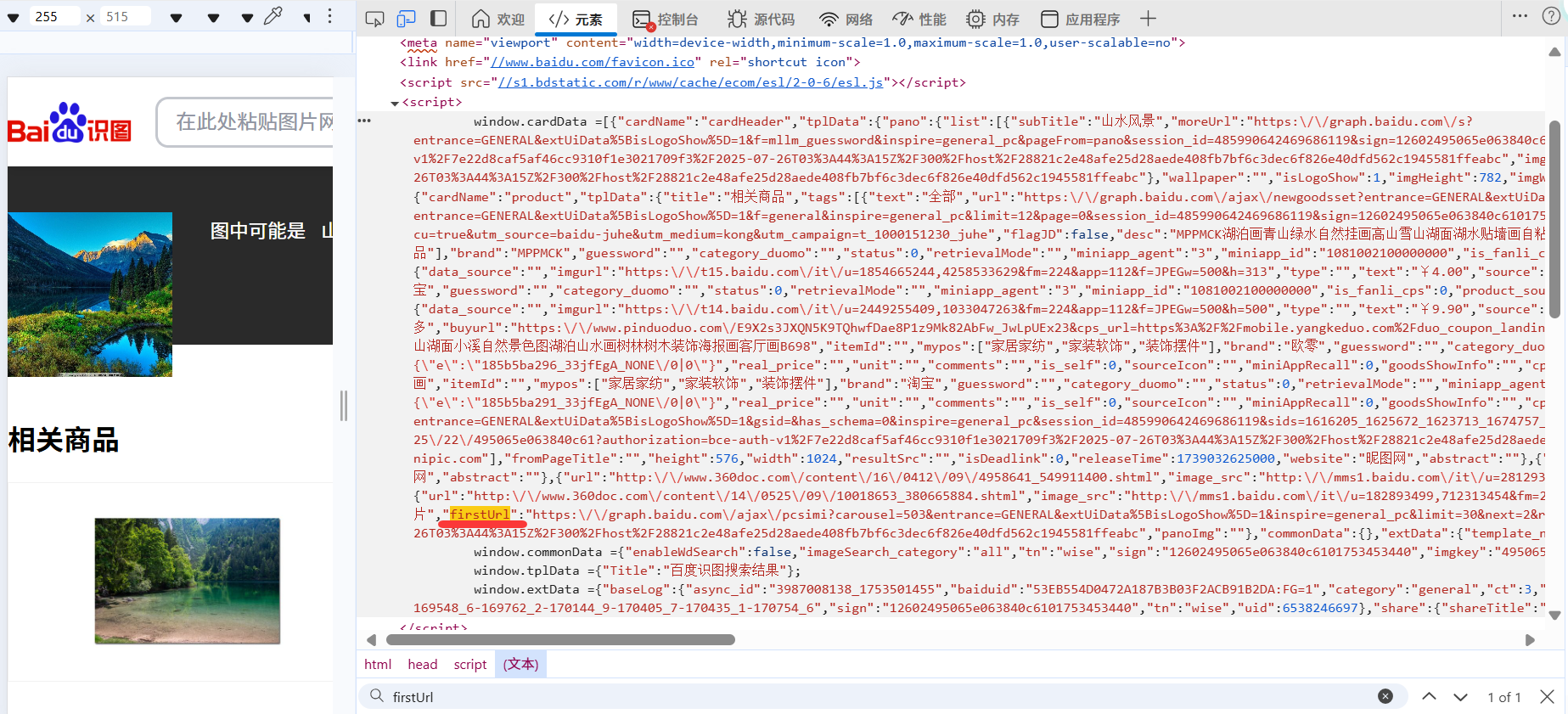Click the plus icon to add tools
Viewport: 1568px width, 714px height.
tap(1148, 19)
